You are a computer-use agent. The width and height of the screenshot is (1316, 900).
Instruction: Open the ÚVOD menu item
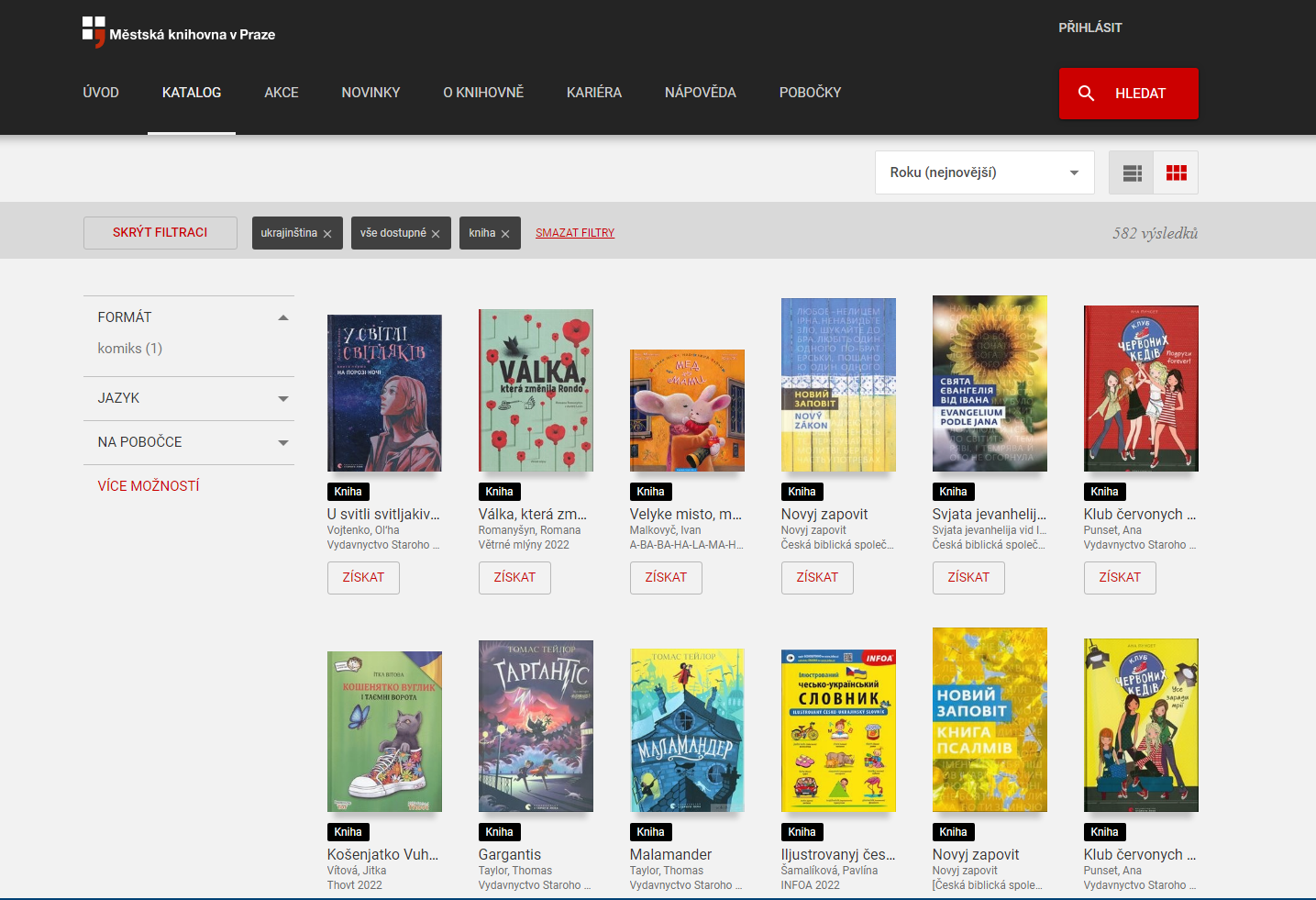point(101,93)
